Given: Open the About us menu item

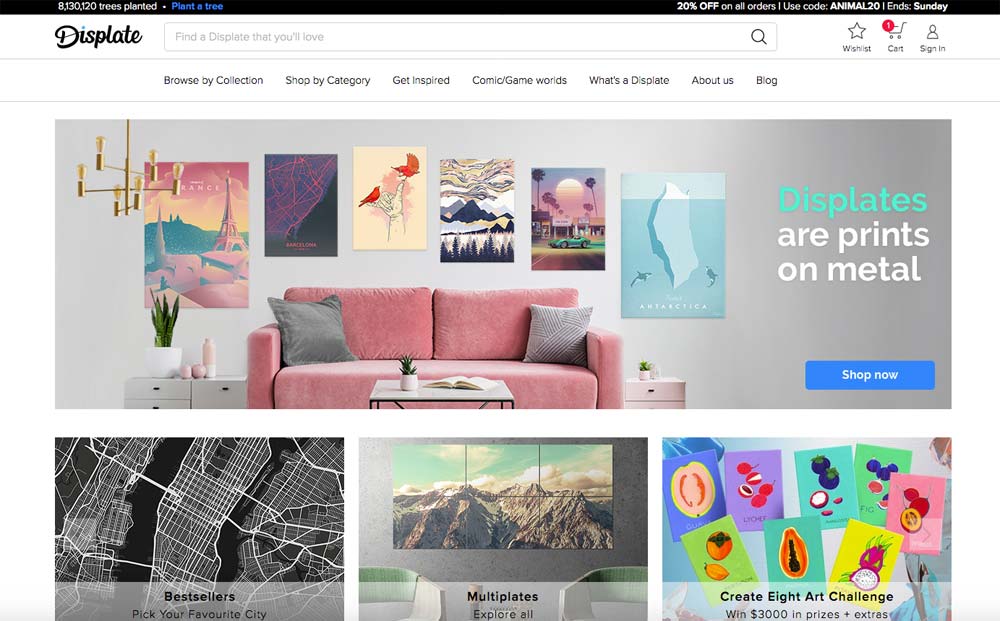Looking at the screenshot, I should (x=712, y=80).
